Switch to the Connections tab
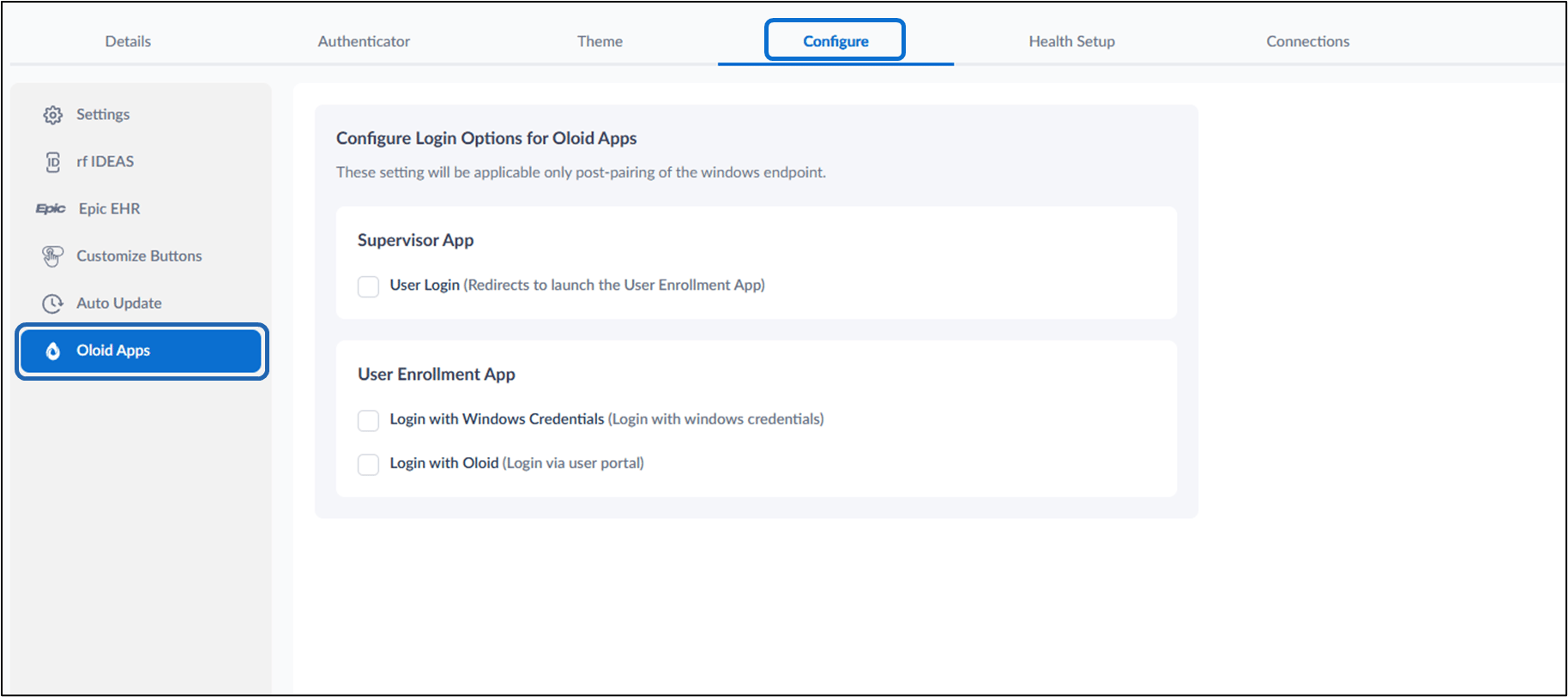Screen dimensions: 1568x697 pos(1307,41)
